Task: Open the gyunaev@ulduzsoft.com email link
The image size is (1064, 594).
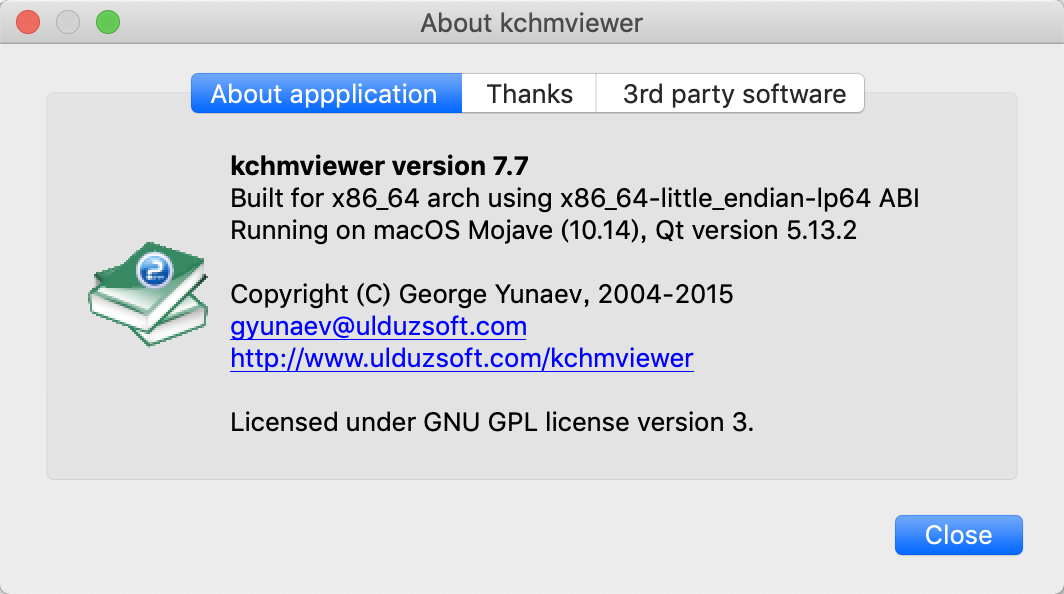Action: 379,327
